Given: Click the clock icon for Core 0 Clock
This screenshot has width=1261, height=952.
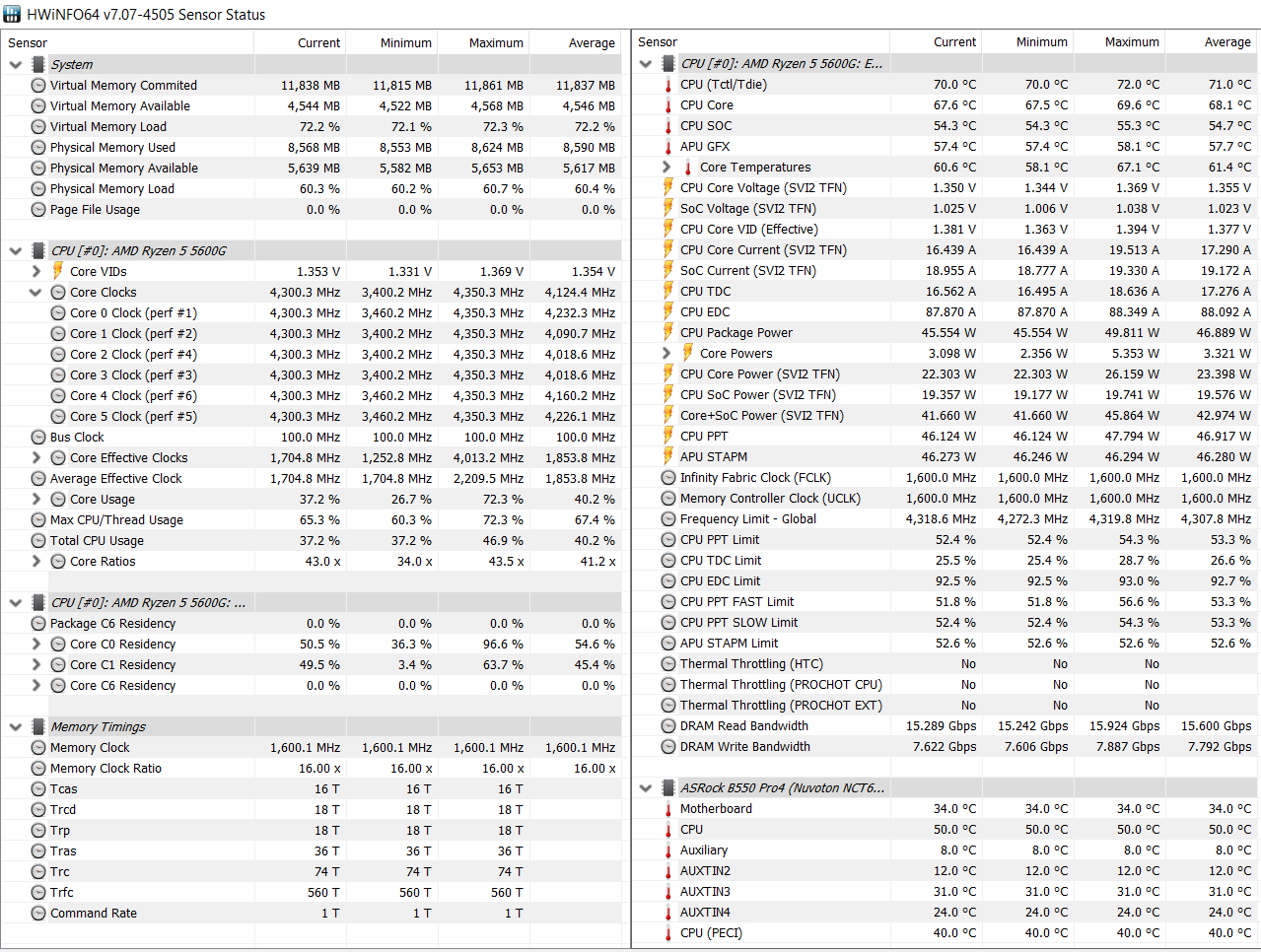Looking at the screenshot, I should pos(58,312).
